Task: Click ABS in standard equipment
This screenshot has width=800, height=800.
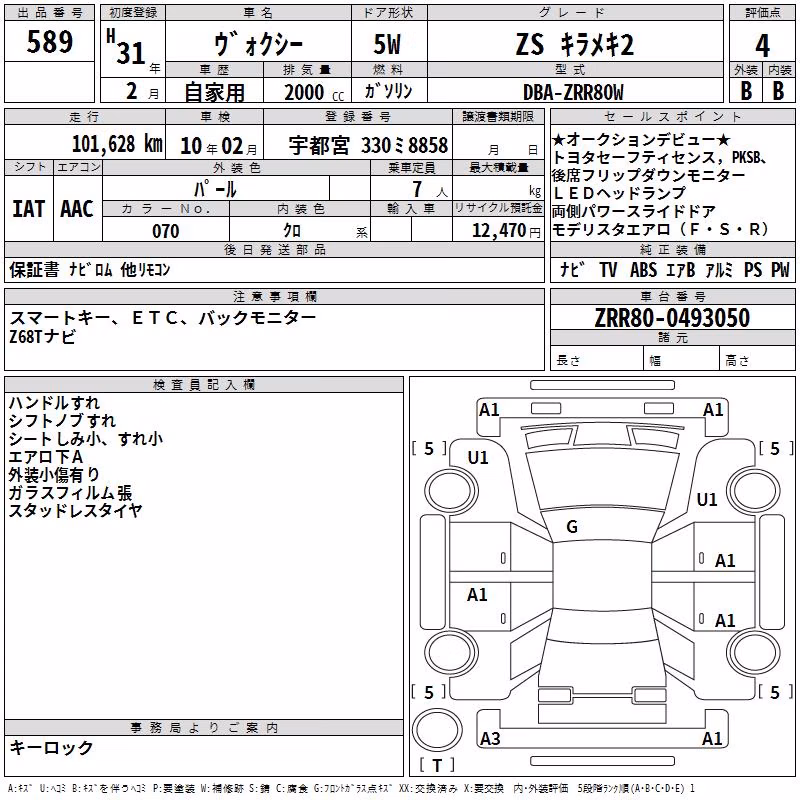Action: [x=643, y=269]
